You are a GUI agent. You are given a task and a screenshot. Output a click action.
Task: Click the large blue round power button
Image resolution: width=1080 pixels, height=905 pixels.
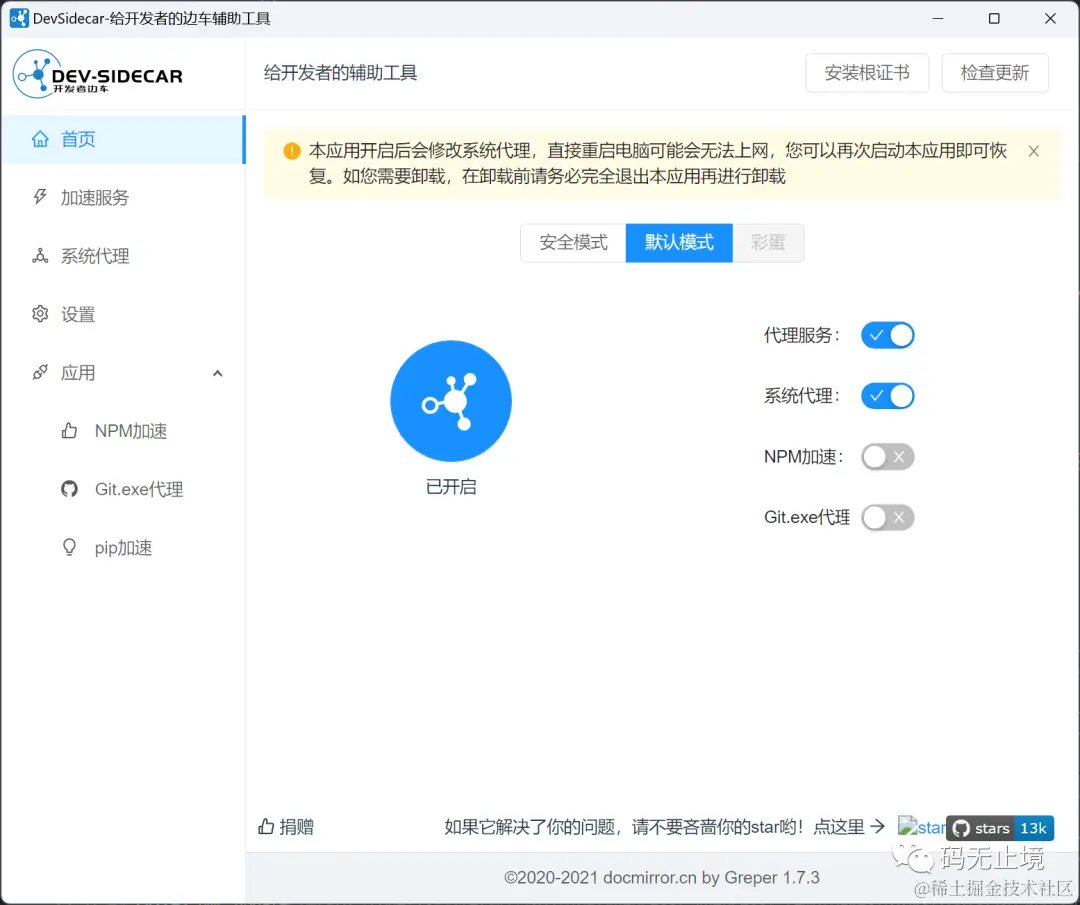[450, 401]
